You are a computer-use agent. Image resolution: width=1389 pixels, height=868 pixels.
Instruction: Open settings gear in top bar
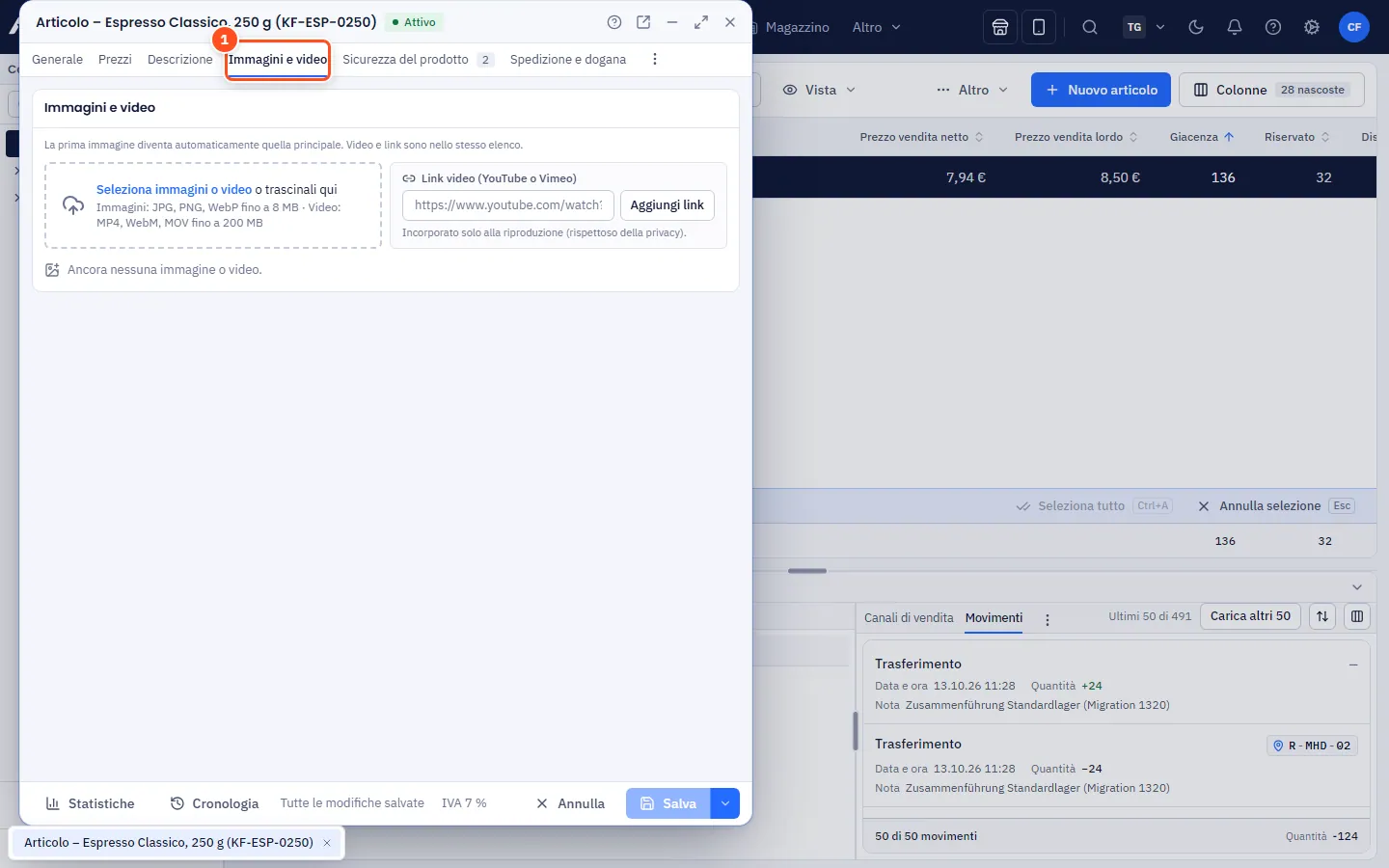click(1312, 27)
